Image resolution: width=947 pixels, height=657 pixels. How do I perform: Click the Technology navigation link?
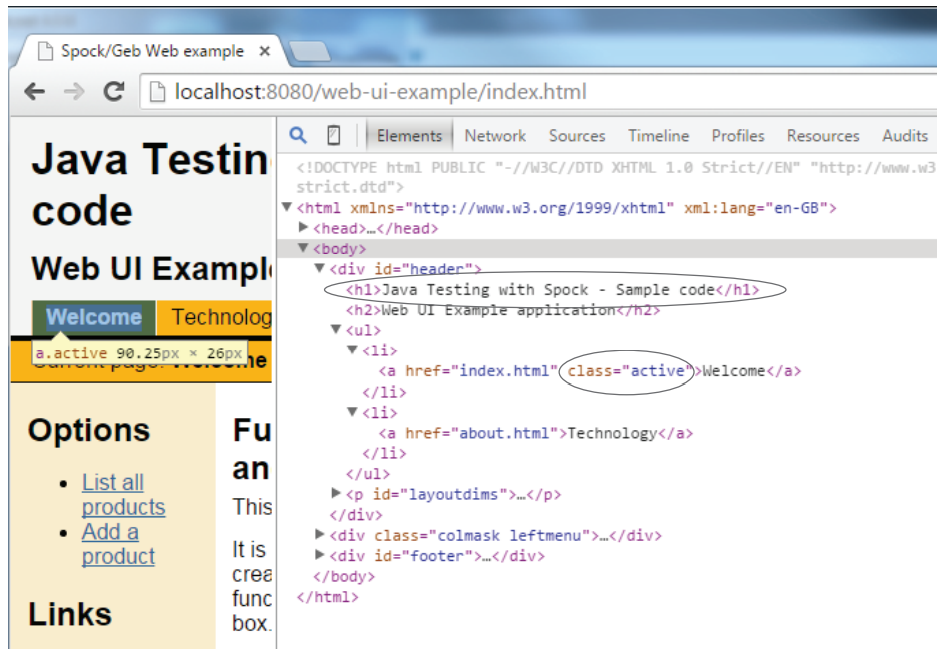[x=220, y=317]
